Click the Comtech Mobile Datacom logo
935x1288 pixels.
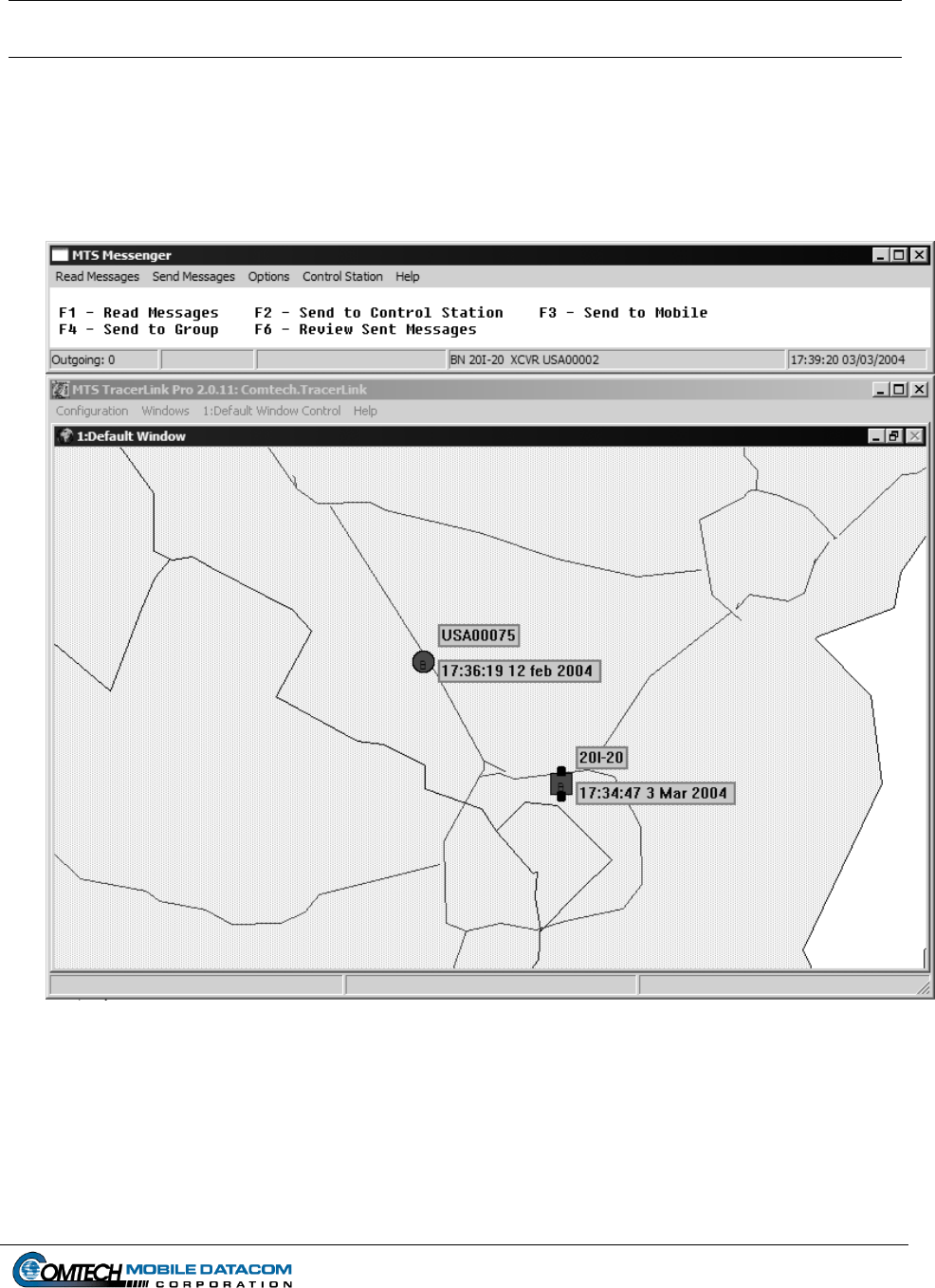(153, 1270)
